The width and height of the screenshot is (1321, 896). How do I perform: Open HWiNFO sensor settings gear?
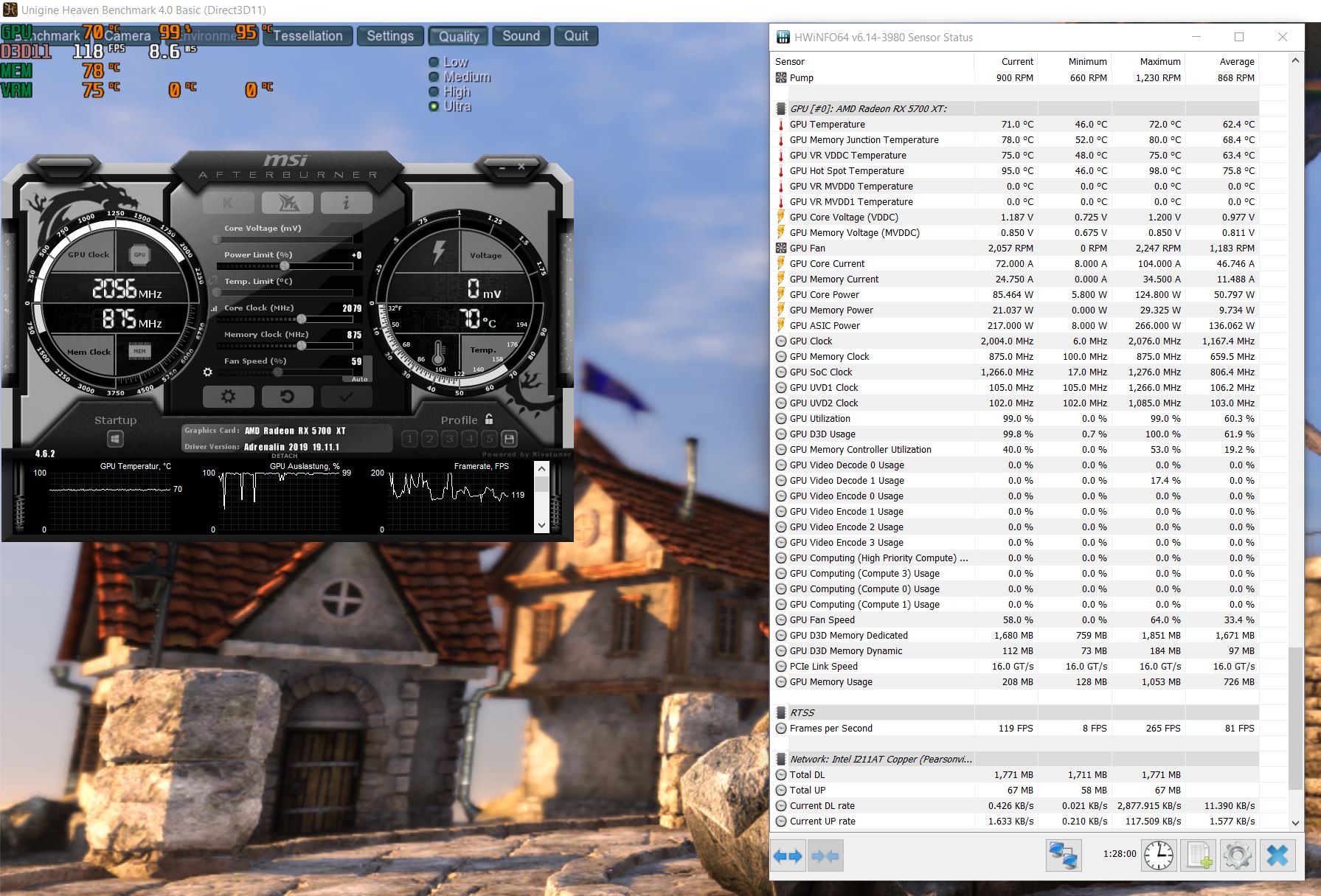pos(1237,855)
